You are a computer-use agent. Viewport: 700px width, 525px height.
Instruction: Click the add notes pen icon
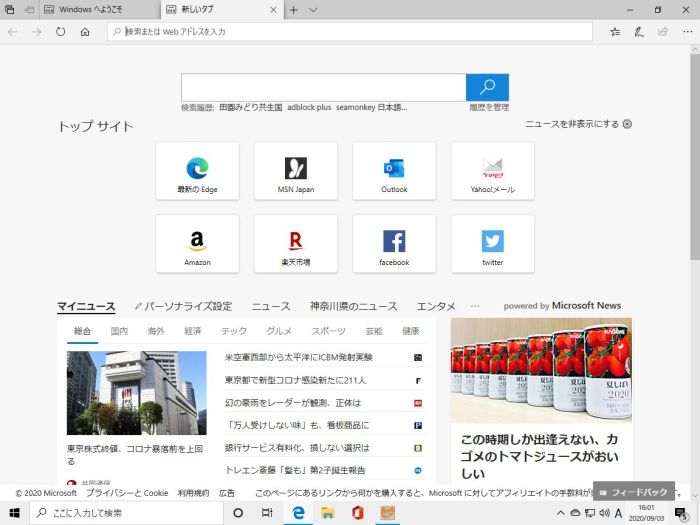point(639,32)
